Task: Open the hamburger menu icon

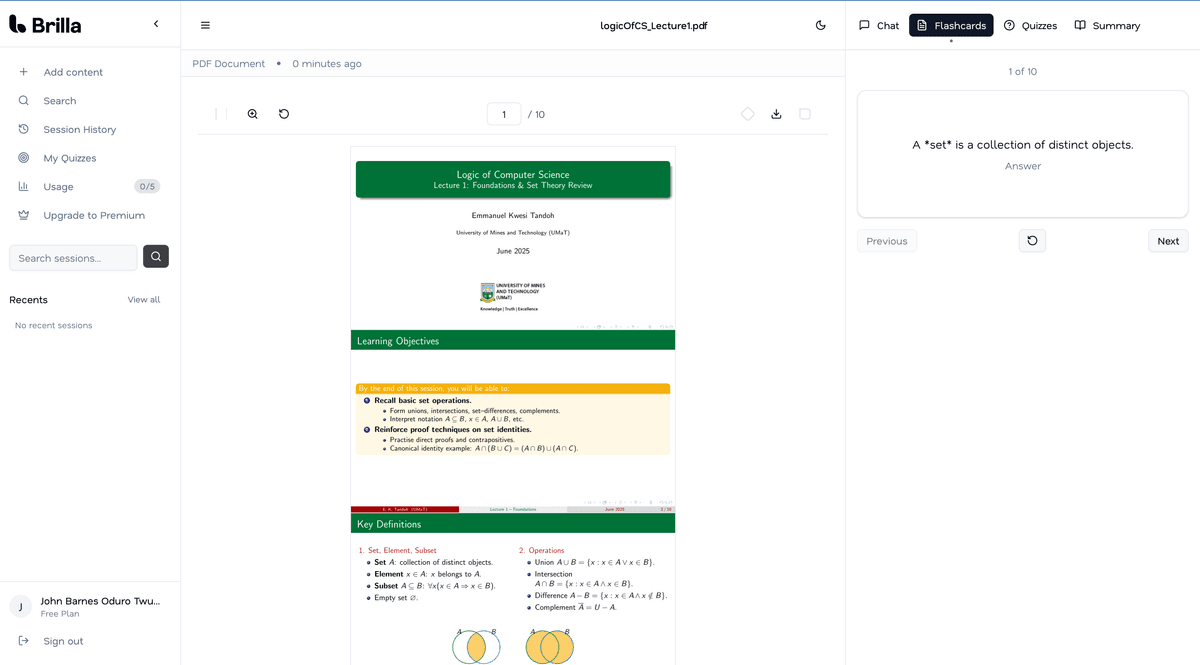Action: (x=205, y=26)
